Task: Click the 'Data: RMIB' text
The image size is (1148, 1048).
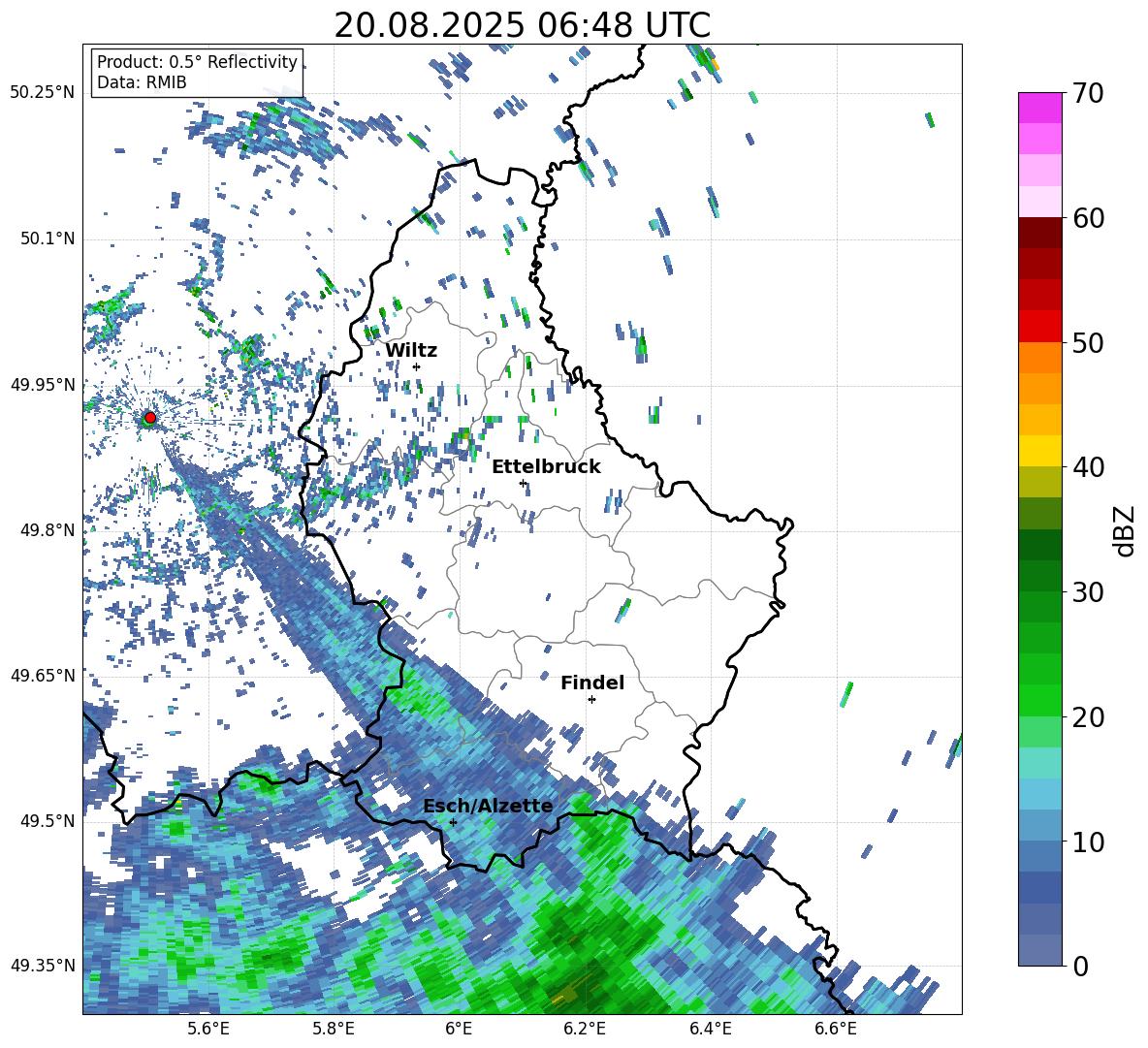Action: (x=142, y=82)
